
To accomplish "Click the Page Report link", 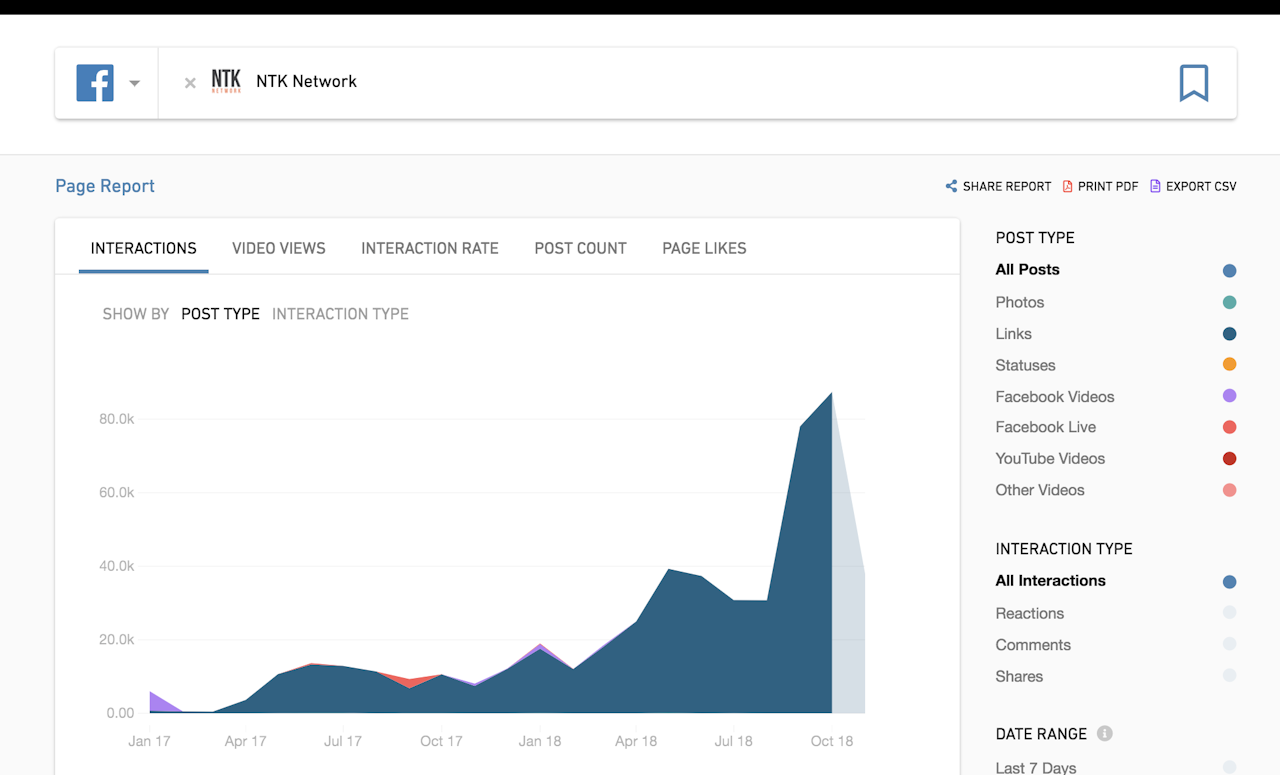I will coord(105,186).
